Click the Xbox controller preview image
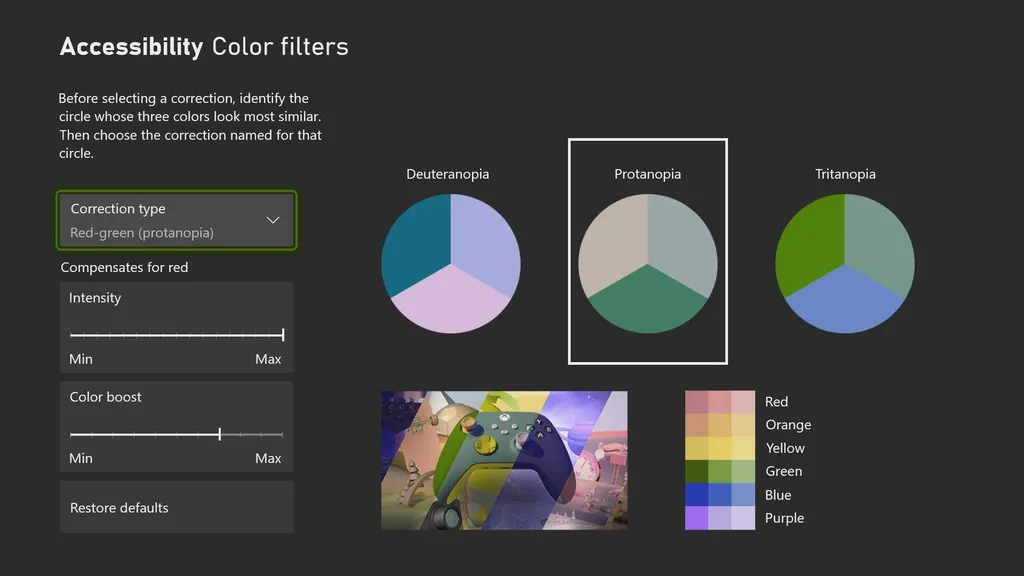The width and height of the screenshot is (1024, 576). point(504,460)
